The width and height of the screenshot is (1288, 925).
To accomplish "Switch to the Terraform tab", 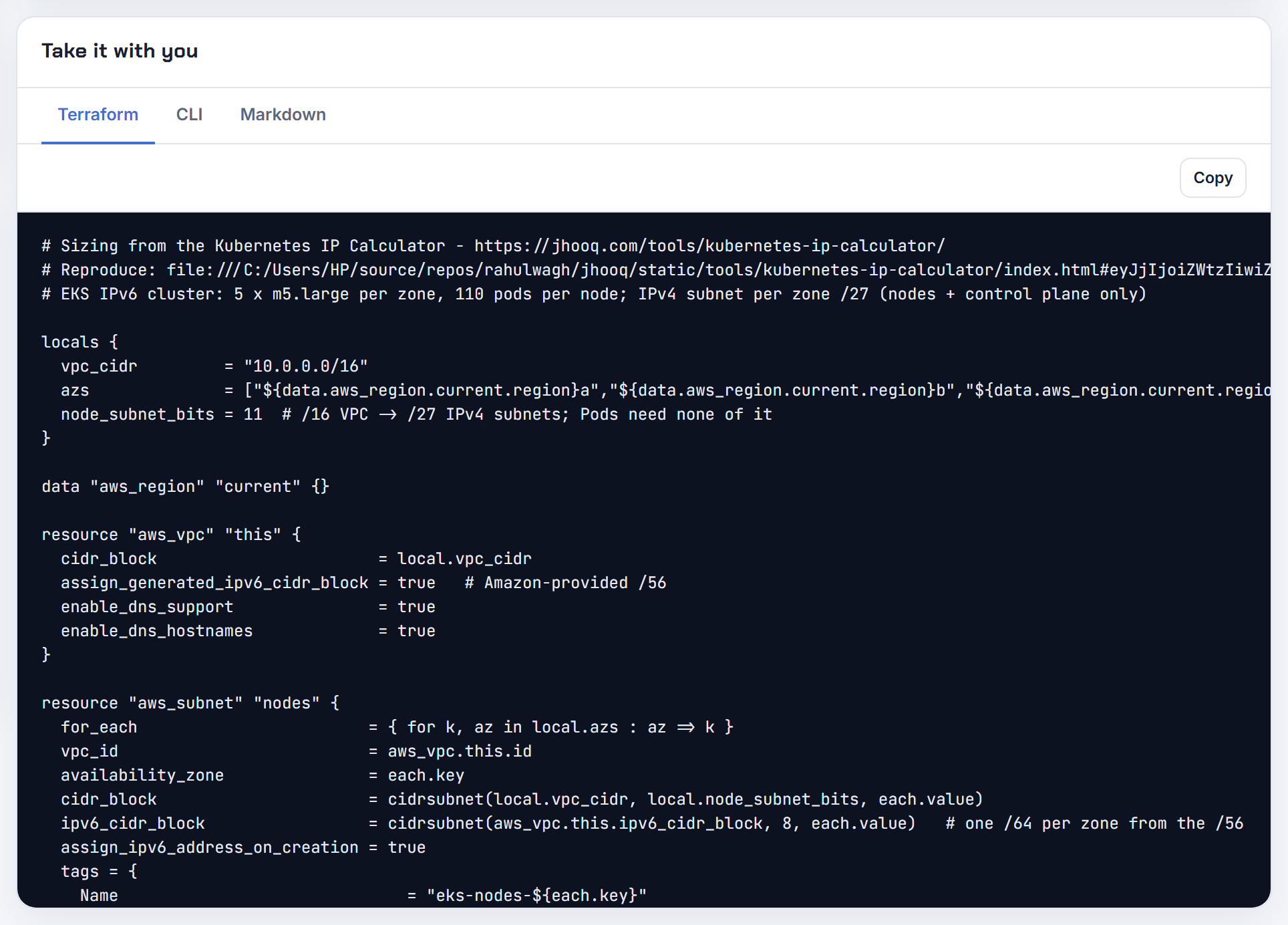I will click(x=98, y=115).
